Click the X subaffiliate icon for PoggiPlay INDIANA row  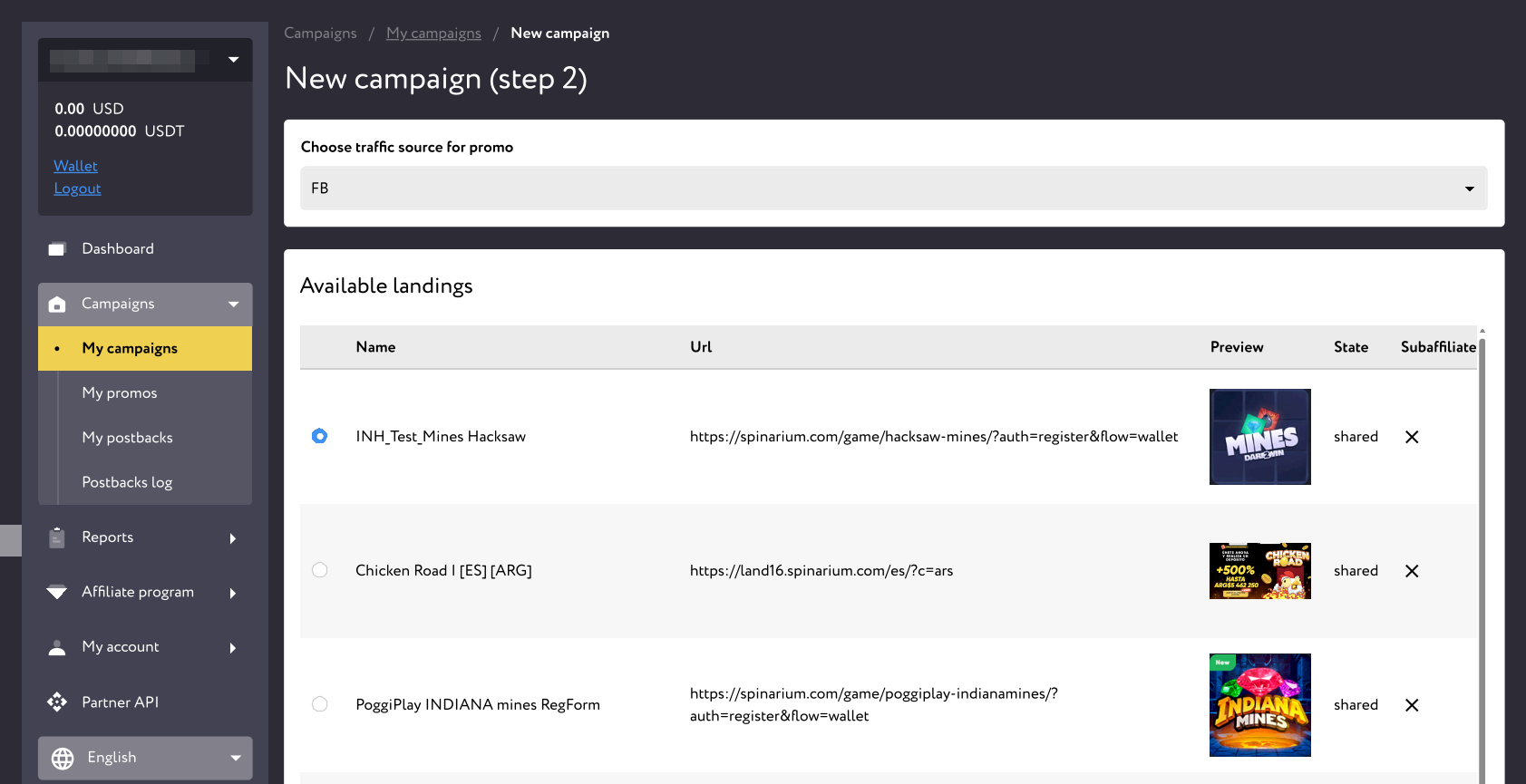[1412, 705]
